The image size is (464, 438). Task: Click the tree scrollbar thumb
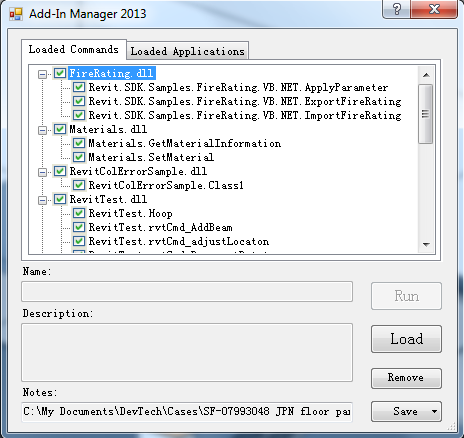(x=426, y=114)
